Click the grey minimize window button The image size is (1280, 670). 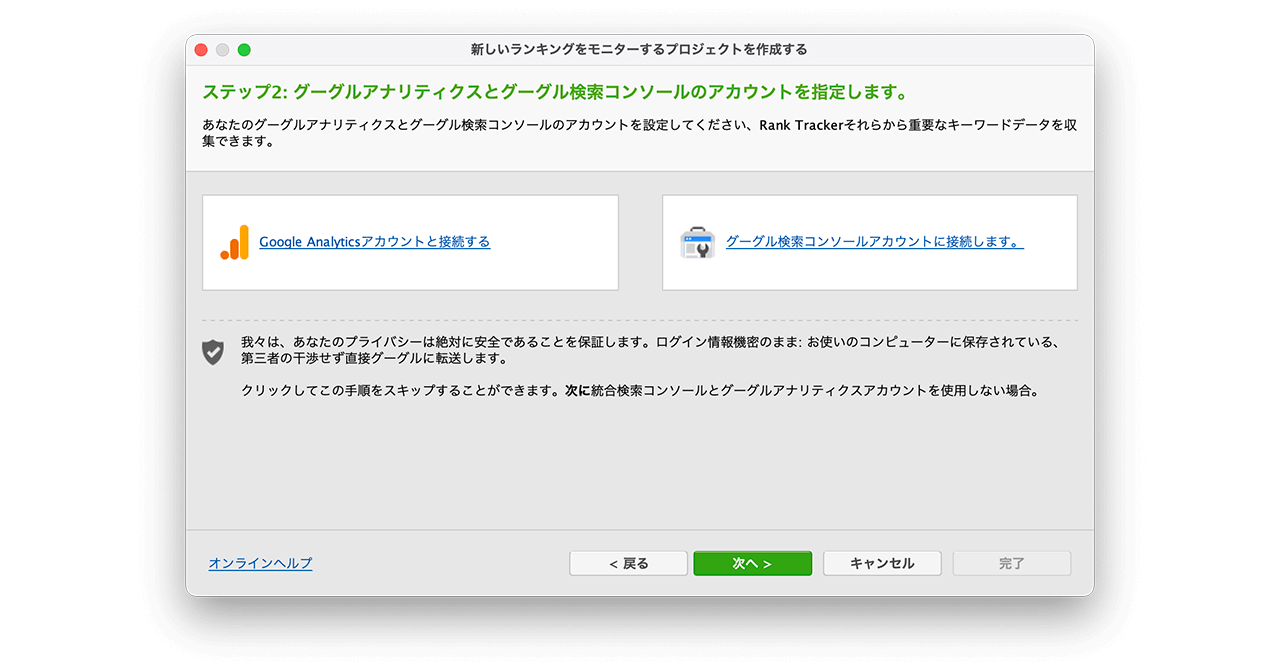tap(222, 50)
